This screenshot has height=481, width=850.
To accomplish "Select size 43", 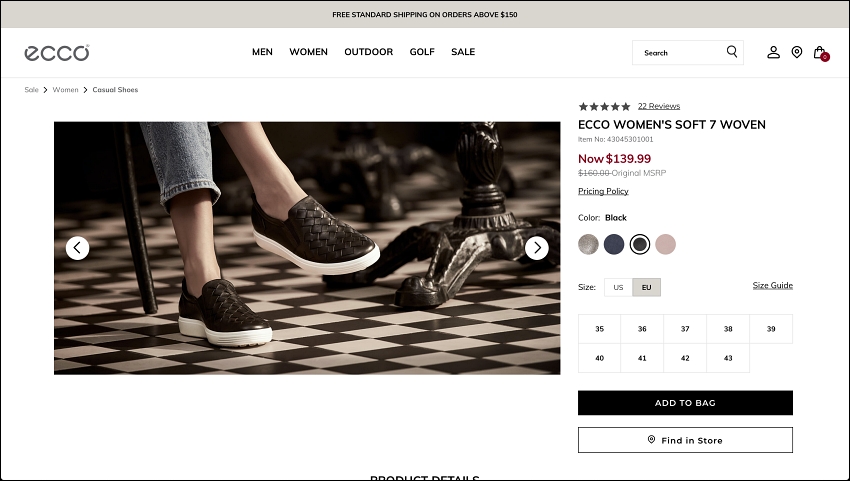I will (728, 358).
